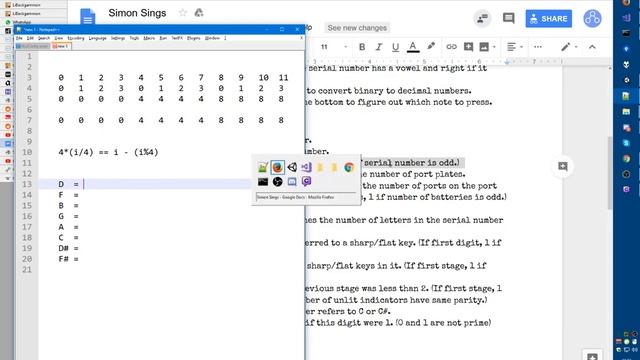Toggle bold formatting in Google Docs

(x=362, y=47)
